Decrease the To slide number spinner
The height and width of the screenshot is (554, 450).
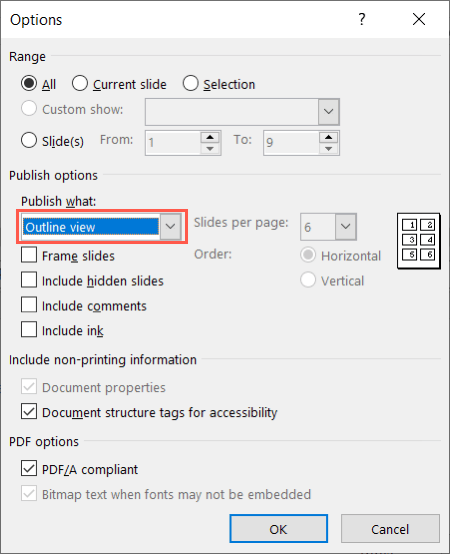(x=328, y=148)
